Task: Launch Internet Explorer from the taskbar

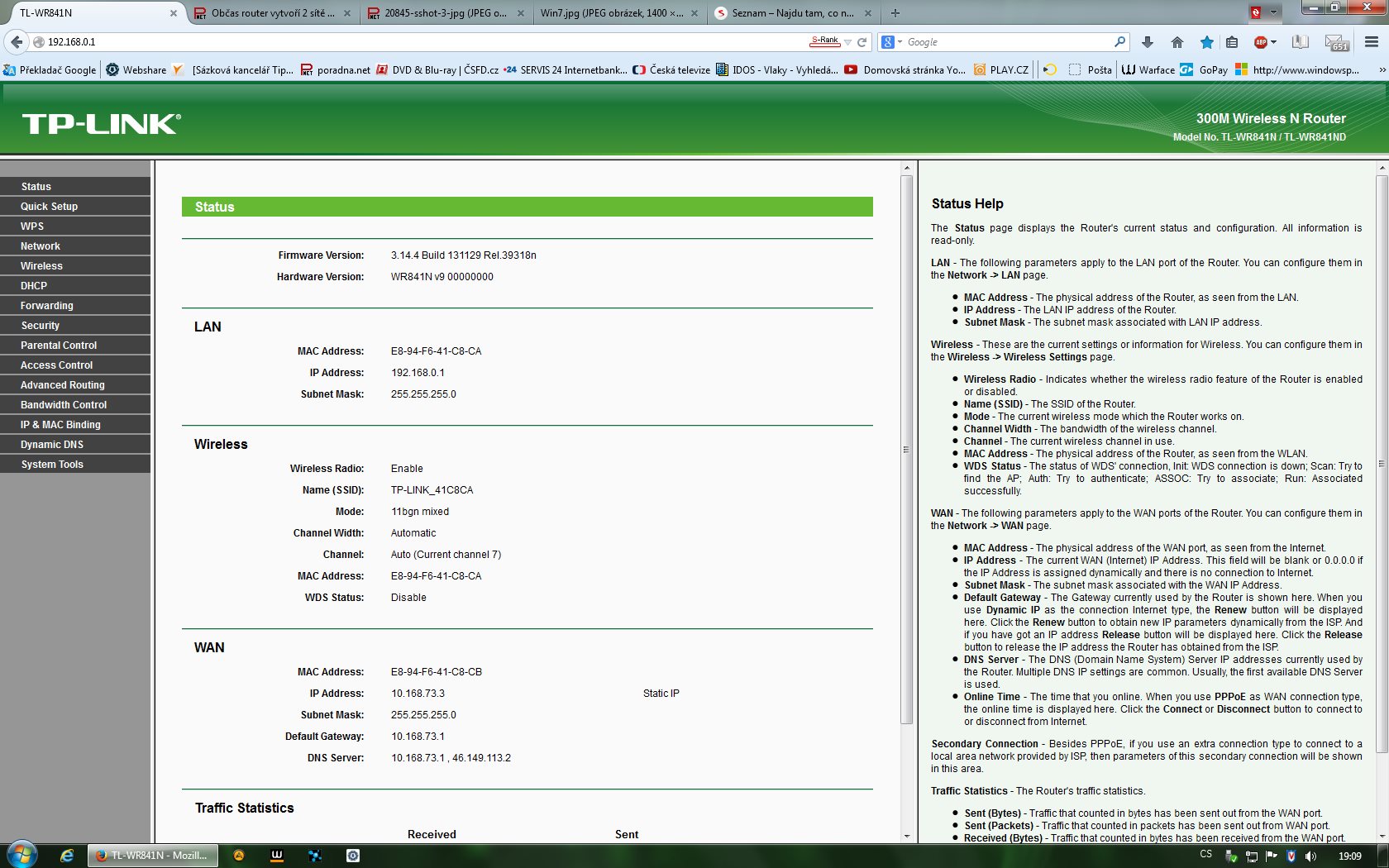Action: (67, 856)
